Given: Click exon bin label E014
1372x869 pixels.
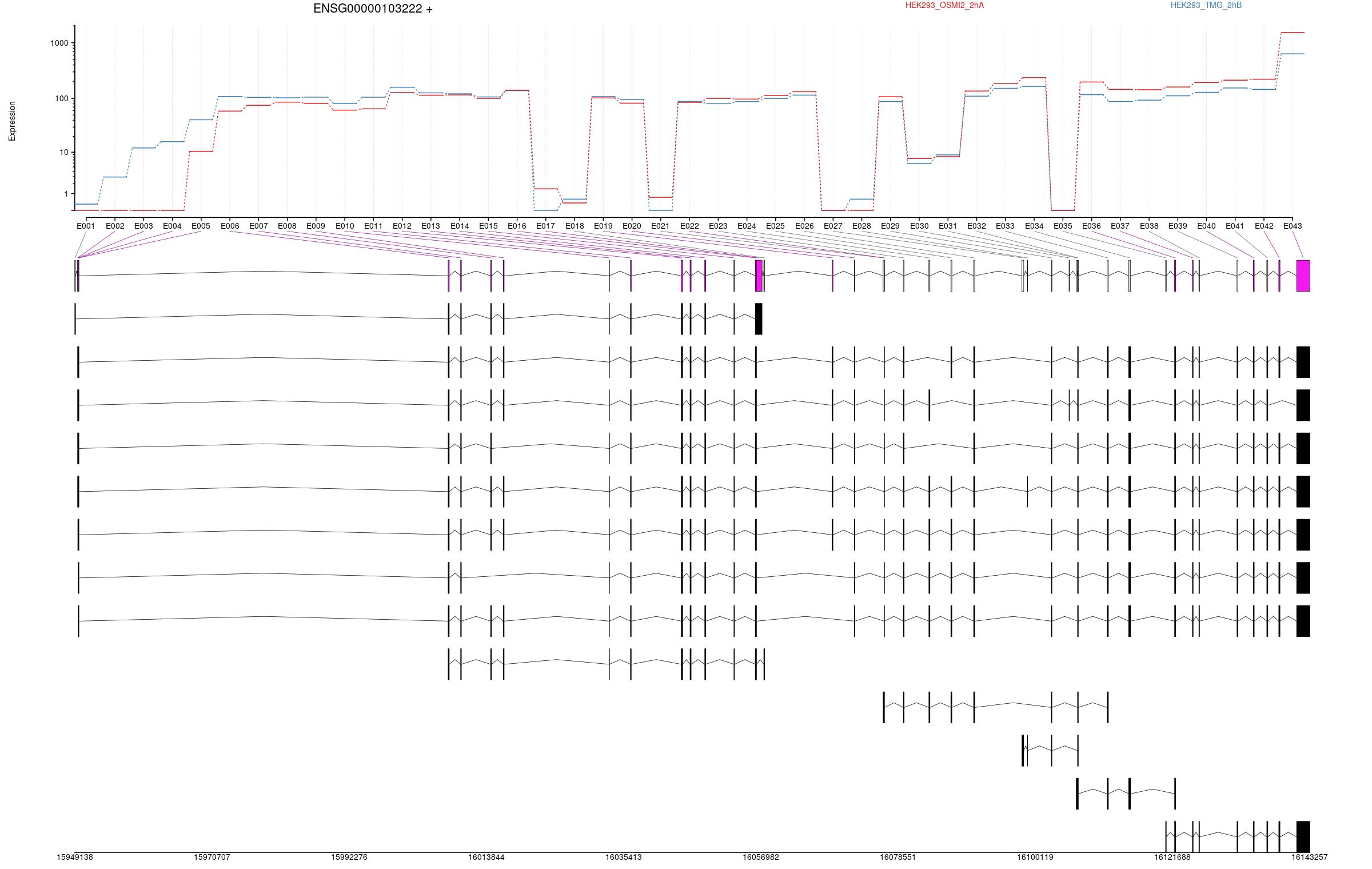Looking at the screenshot, I should coord(460,226).
